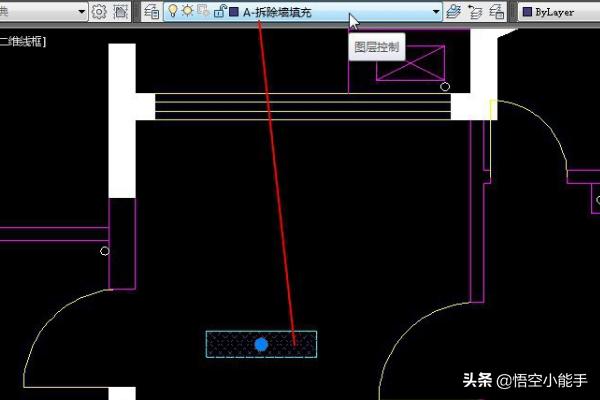Click the workspace icon right of the gear
The width and height of the screenshot is (600, 400).
pos(121,12)
